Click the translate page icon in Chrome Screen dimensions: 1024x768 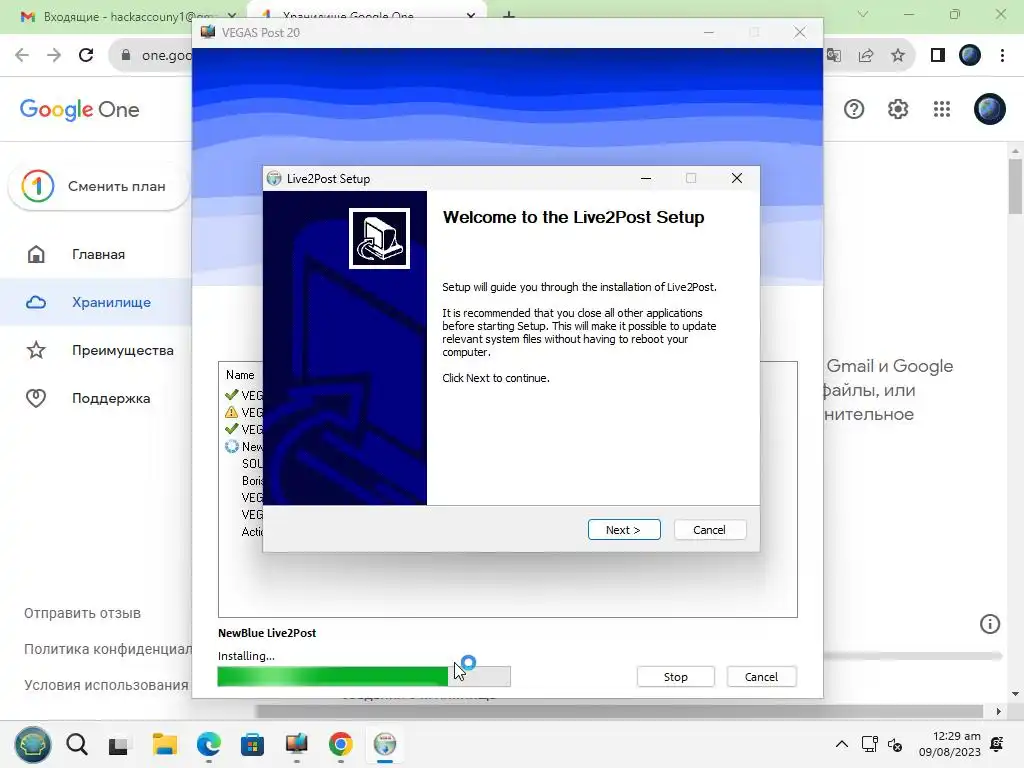click(x=834, y=56)
